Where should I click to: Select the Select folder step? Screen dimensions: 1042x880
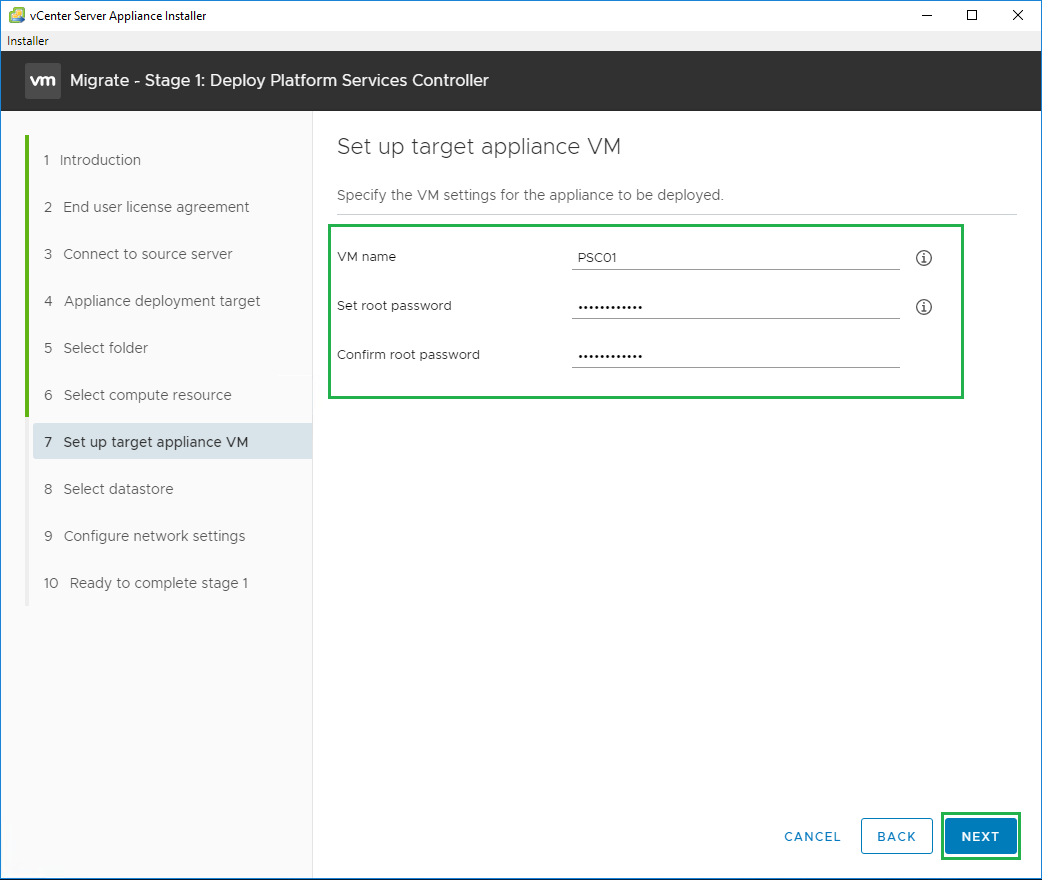[105, 348]
